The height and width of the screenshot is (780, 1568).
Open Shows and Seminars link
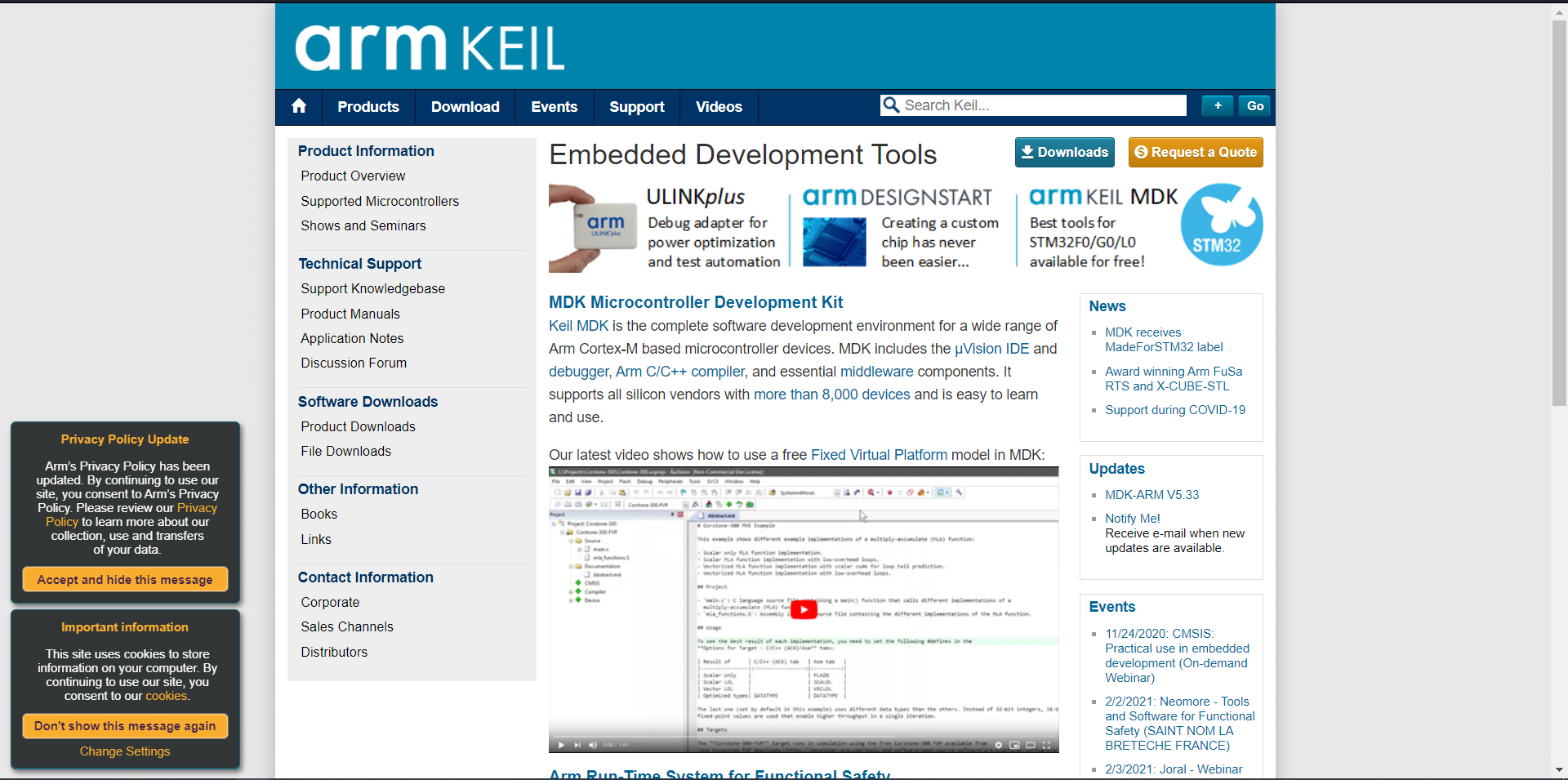[x=363, y=225]
